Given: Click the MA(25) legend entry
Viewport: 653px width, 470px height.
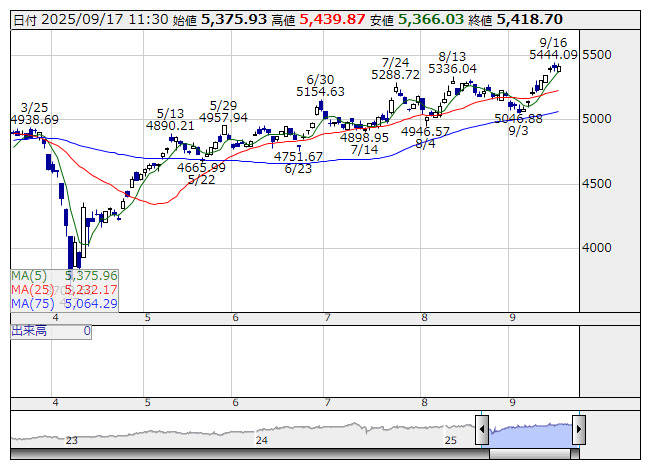Looking at the screenshot, I should 64,290.
